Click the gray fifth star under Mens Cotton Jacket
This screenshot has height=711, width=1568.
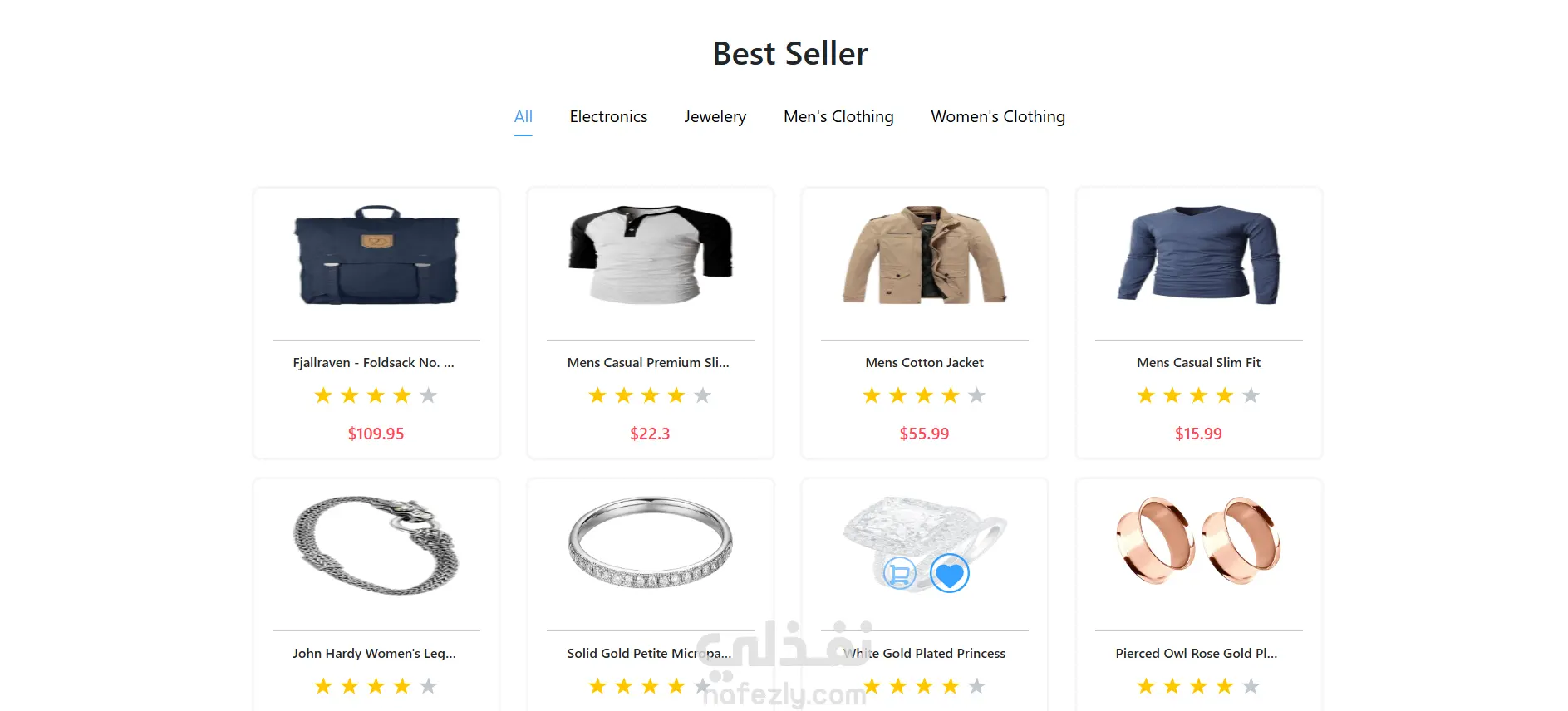pyautogui.click(x=976, y=395)
